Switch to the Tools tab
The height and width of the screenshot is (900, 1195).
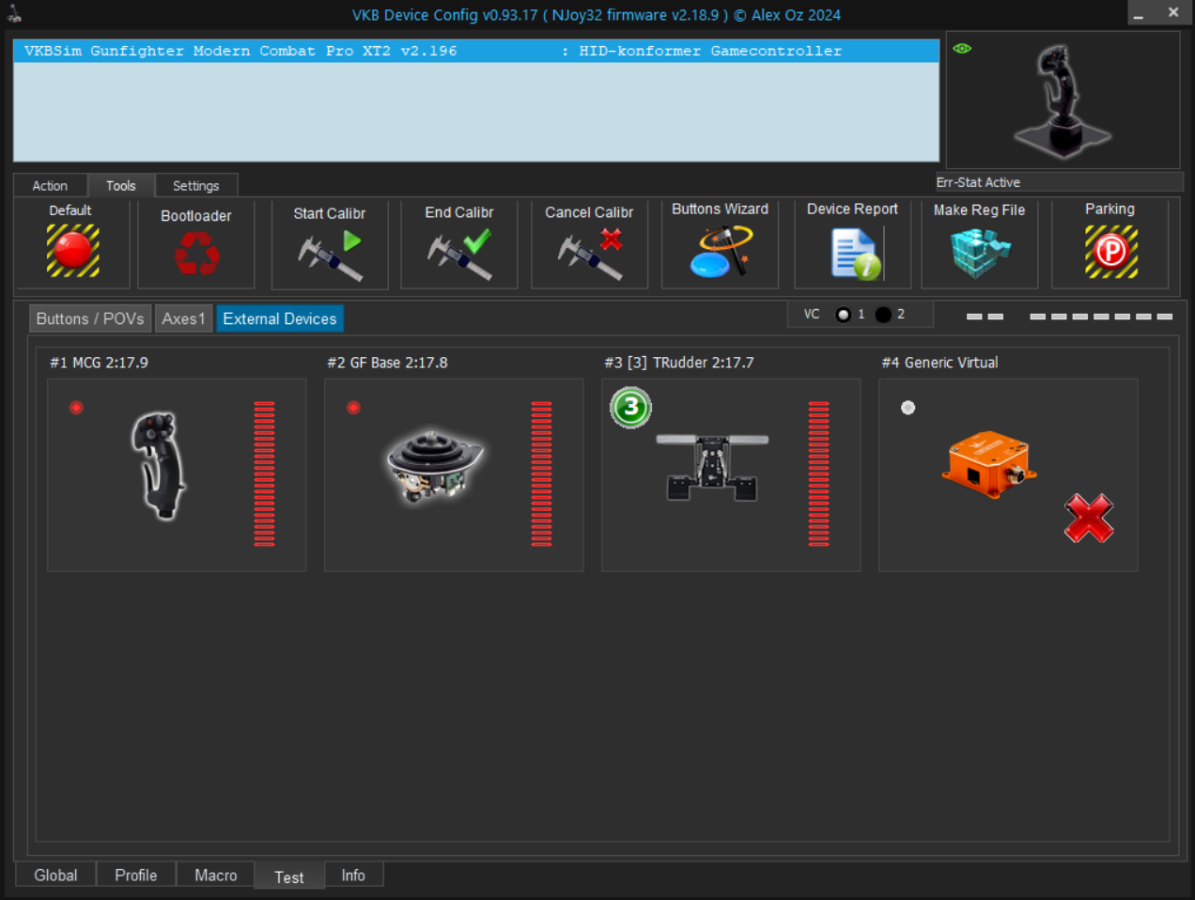coord(121,186)
